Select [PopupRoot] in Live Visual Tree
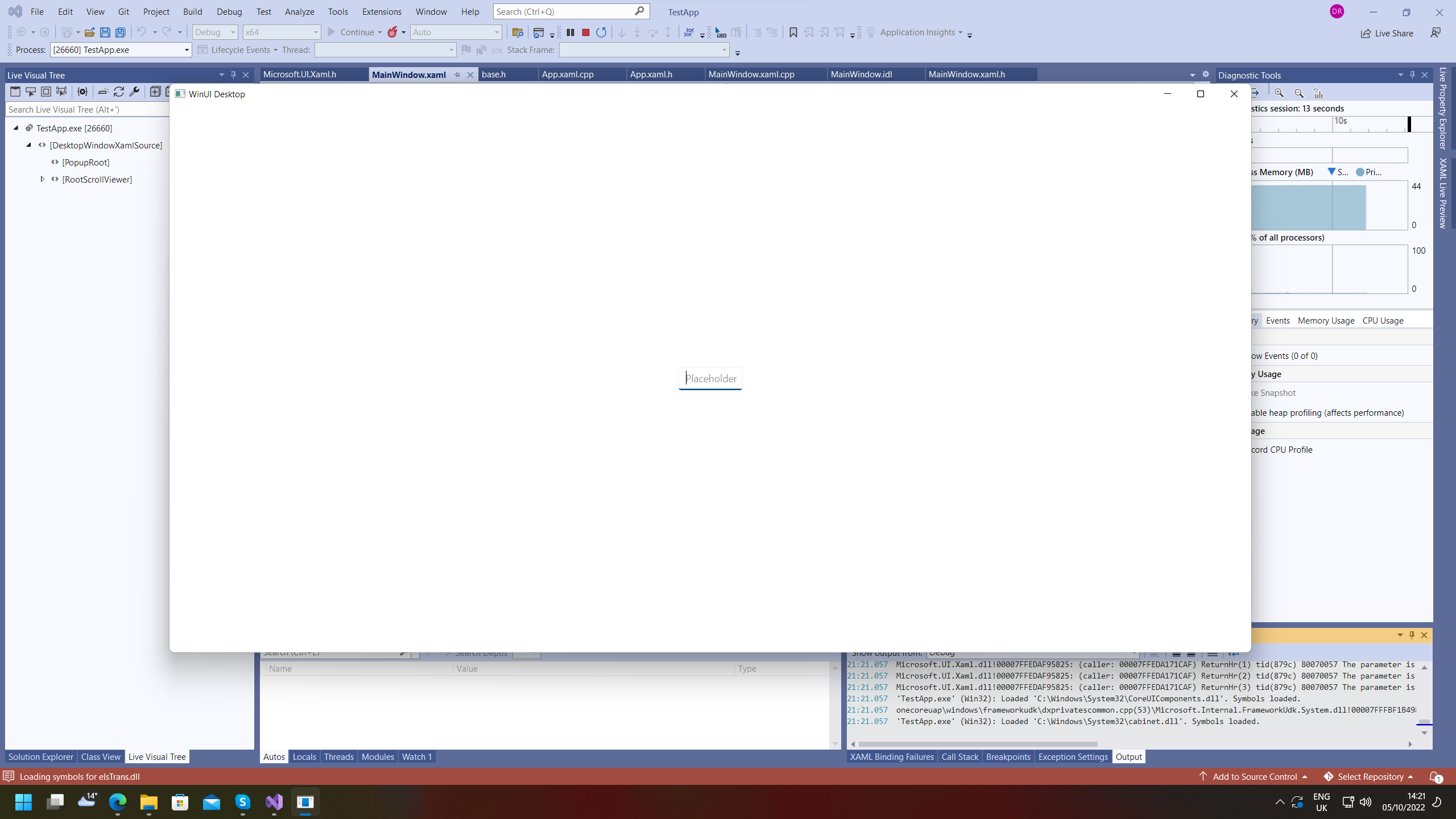The width and height of the screenshot is (1456, 819). coord(85,162)
